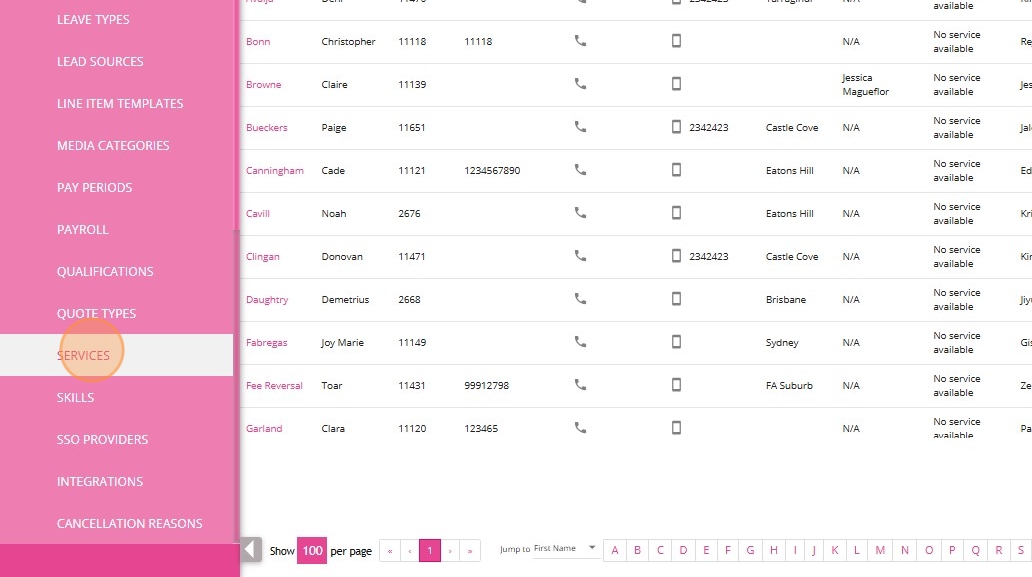
Task: Click the mobile icon in Garland row
Action: [676, 428]
